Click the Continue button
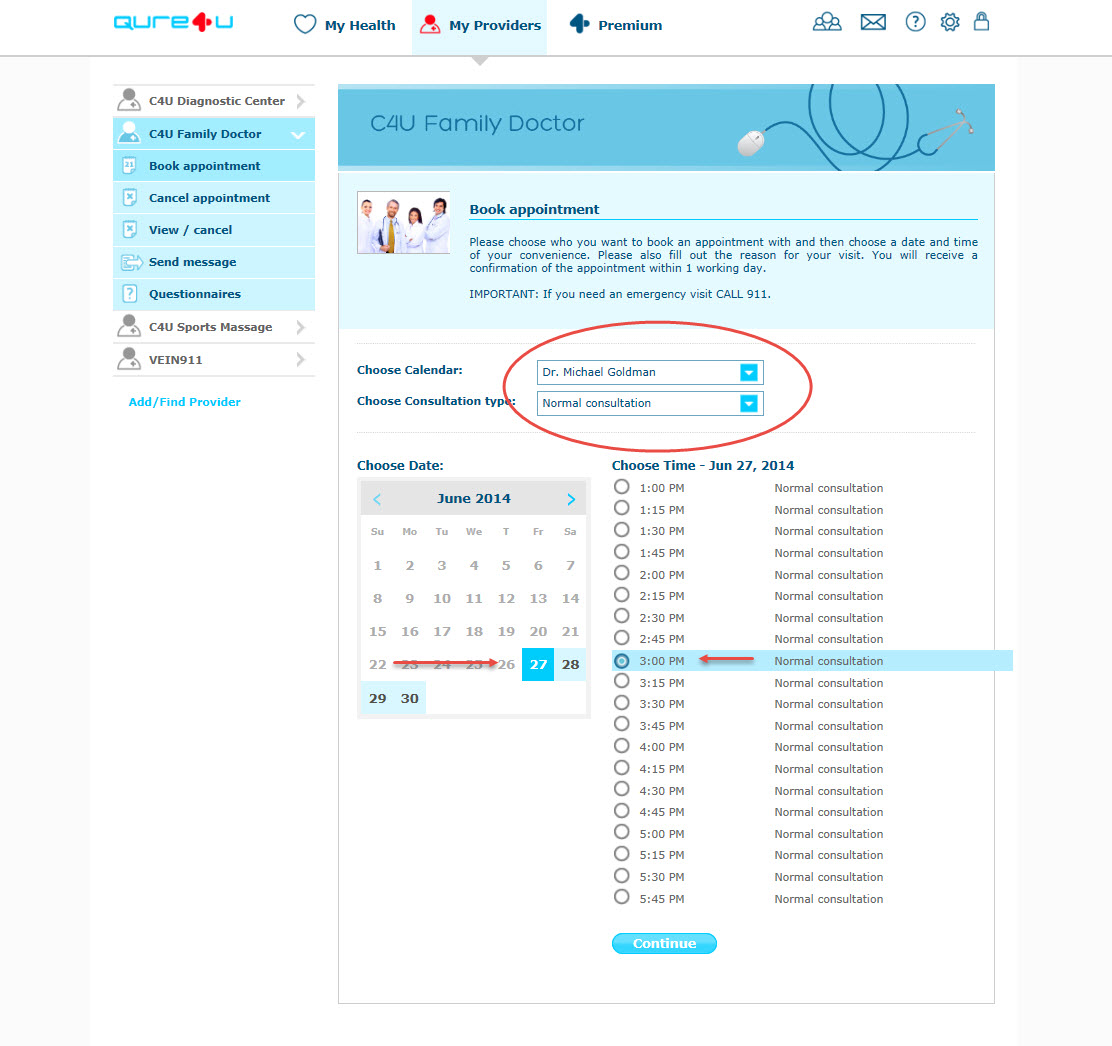1112x1046 pixels. point(665,944)
